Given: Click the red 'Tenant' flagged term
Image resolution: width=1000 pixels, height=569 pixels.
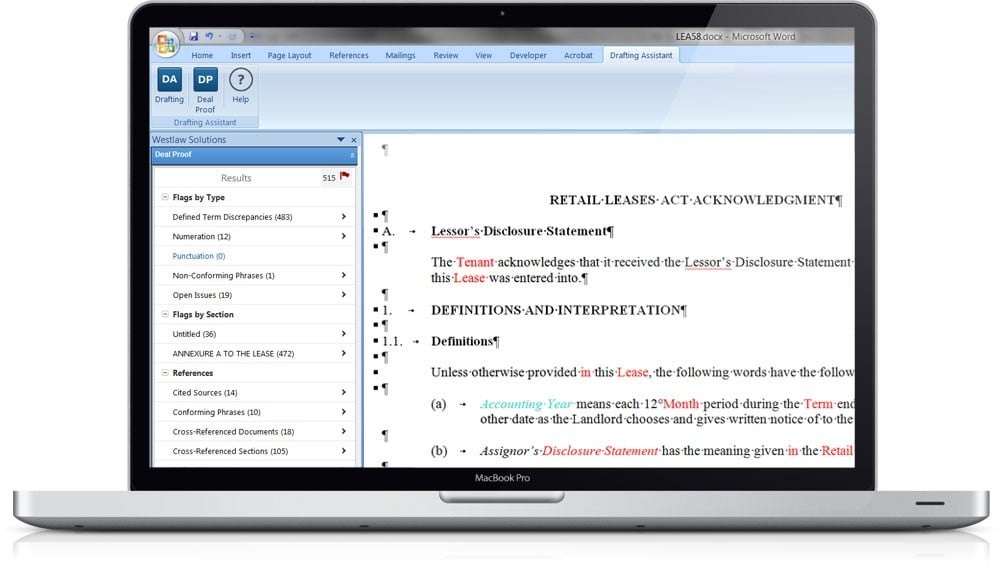Looking at the screenshot, I should click(x=475, y=262).
